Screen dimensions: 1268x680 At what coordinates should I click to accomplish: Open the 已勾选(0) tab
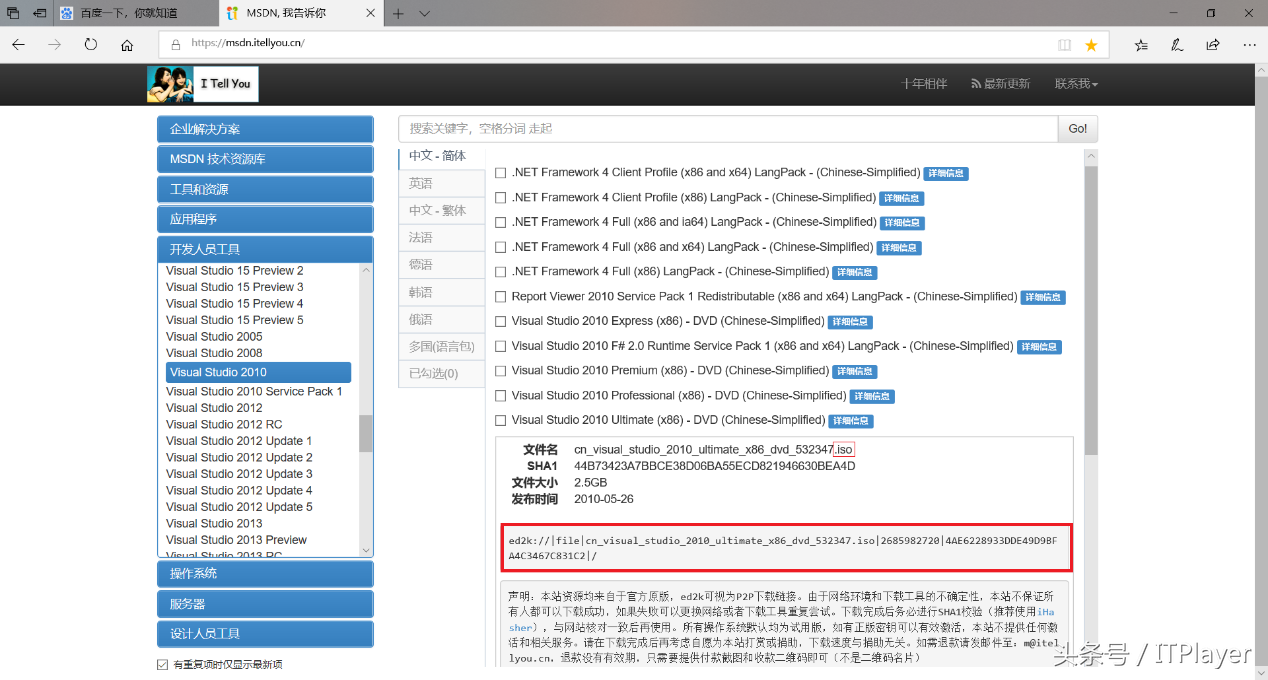441,374
